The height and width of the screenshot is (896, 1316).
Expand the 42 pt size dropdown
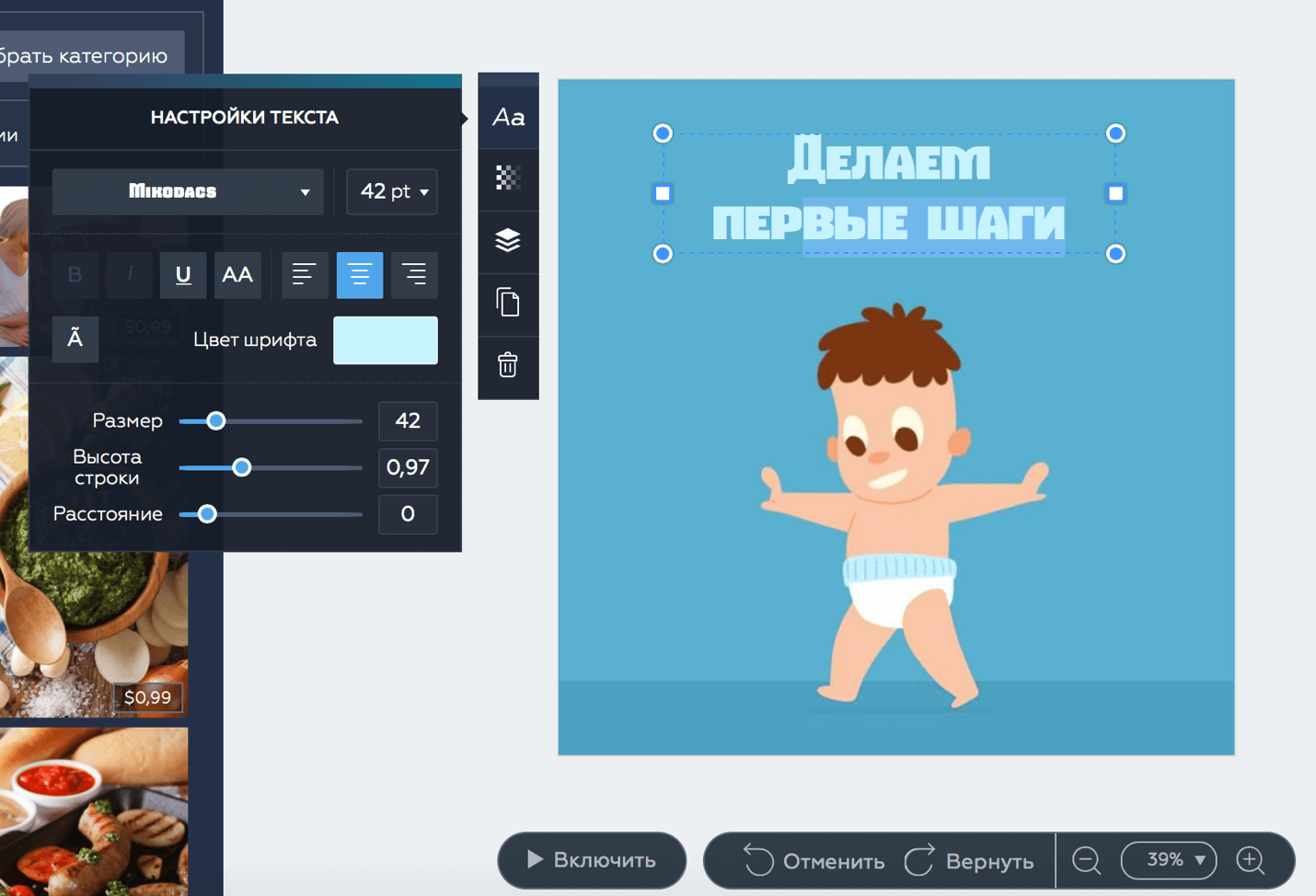(x=392, y=191)
